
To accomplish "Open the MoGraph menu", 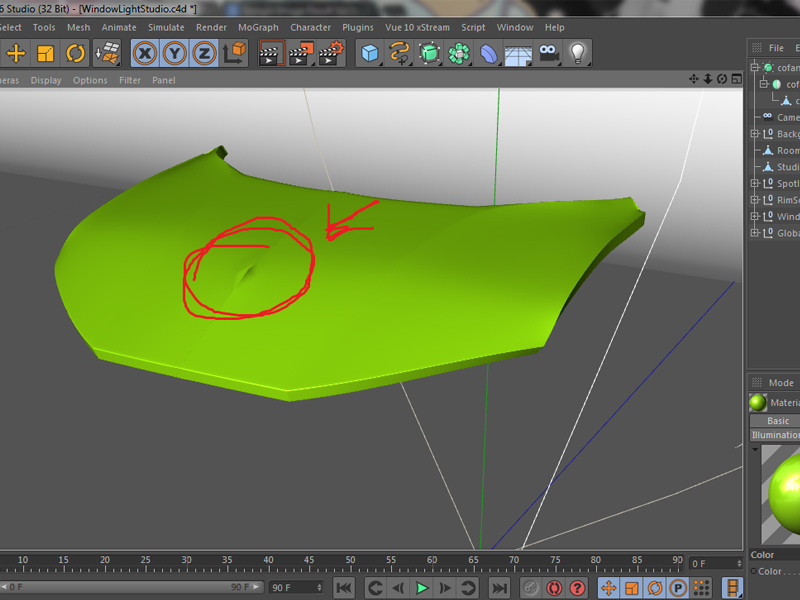I will point(258,28).
